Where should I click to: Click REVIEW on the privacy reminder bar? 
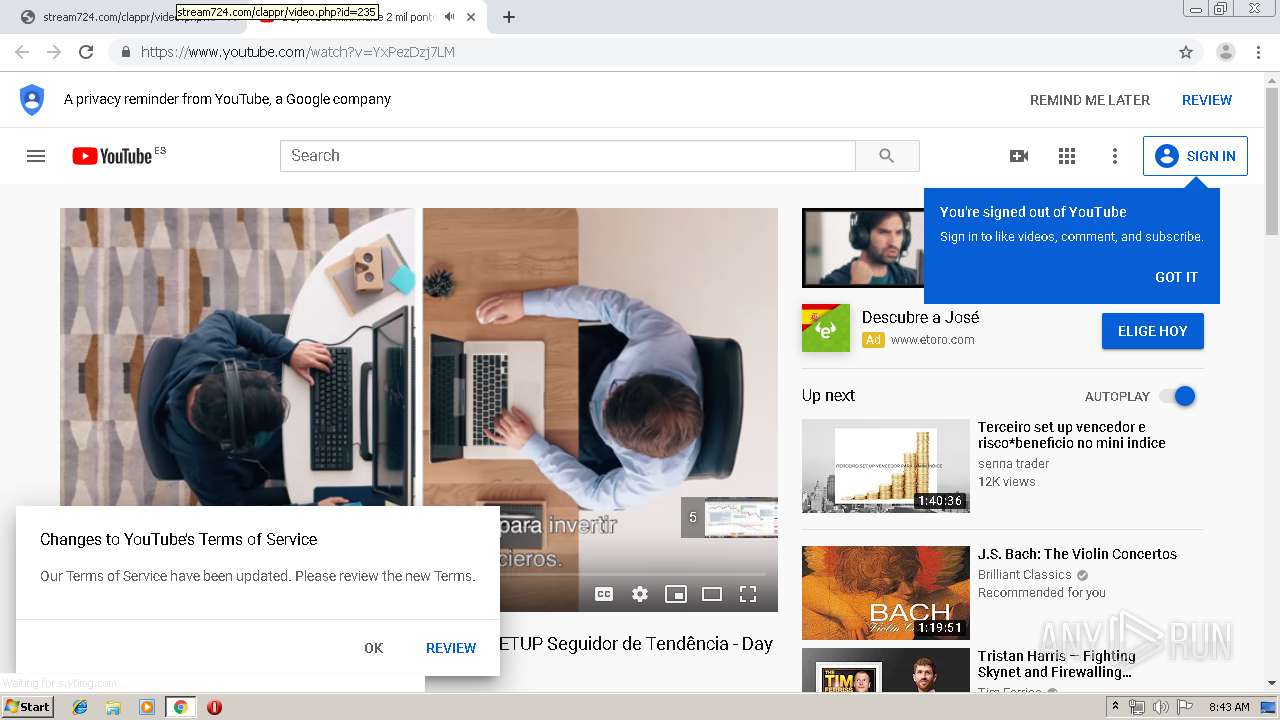[x=1207, y=100]
